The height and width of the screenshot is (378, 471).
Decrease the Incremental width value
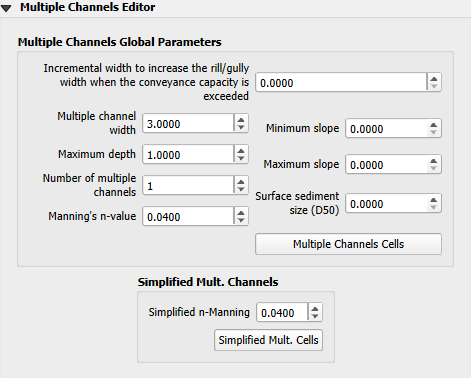[434, 86]
